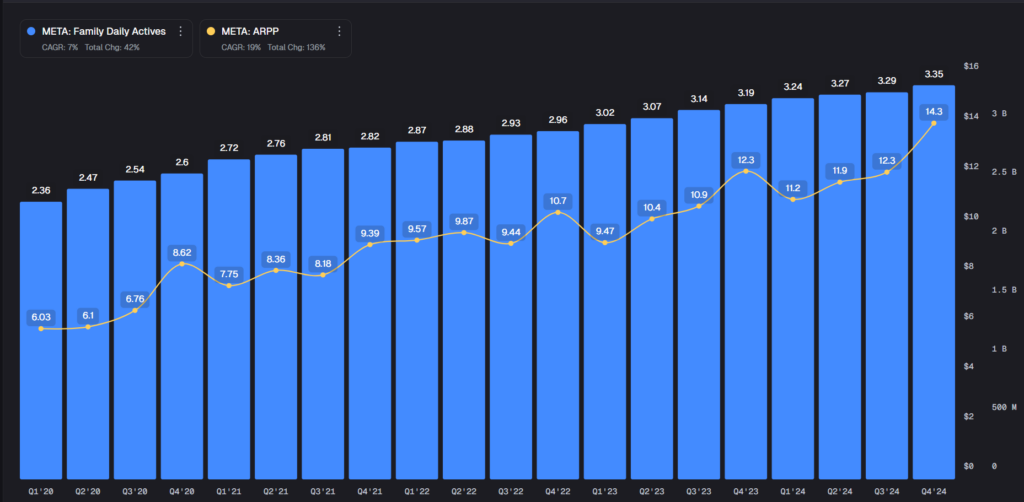Select the META: Family Daily Actives legend label
Viewport: 1024px width, 502px height.
[x=103, y=31]
